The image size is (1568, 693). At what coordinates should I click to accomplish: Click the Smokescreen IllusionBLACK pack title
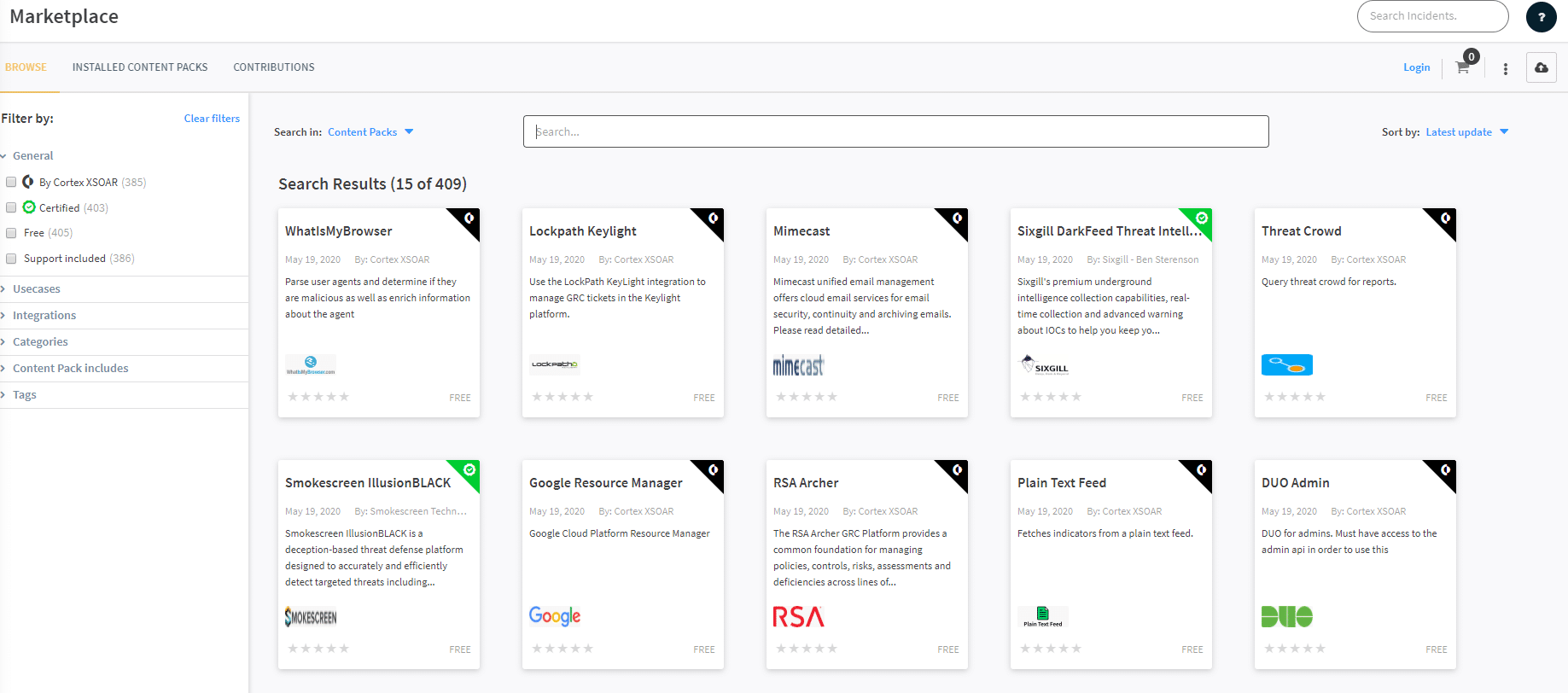pos(368,483)
